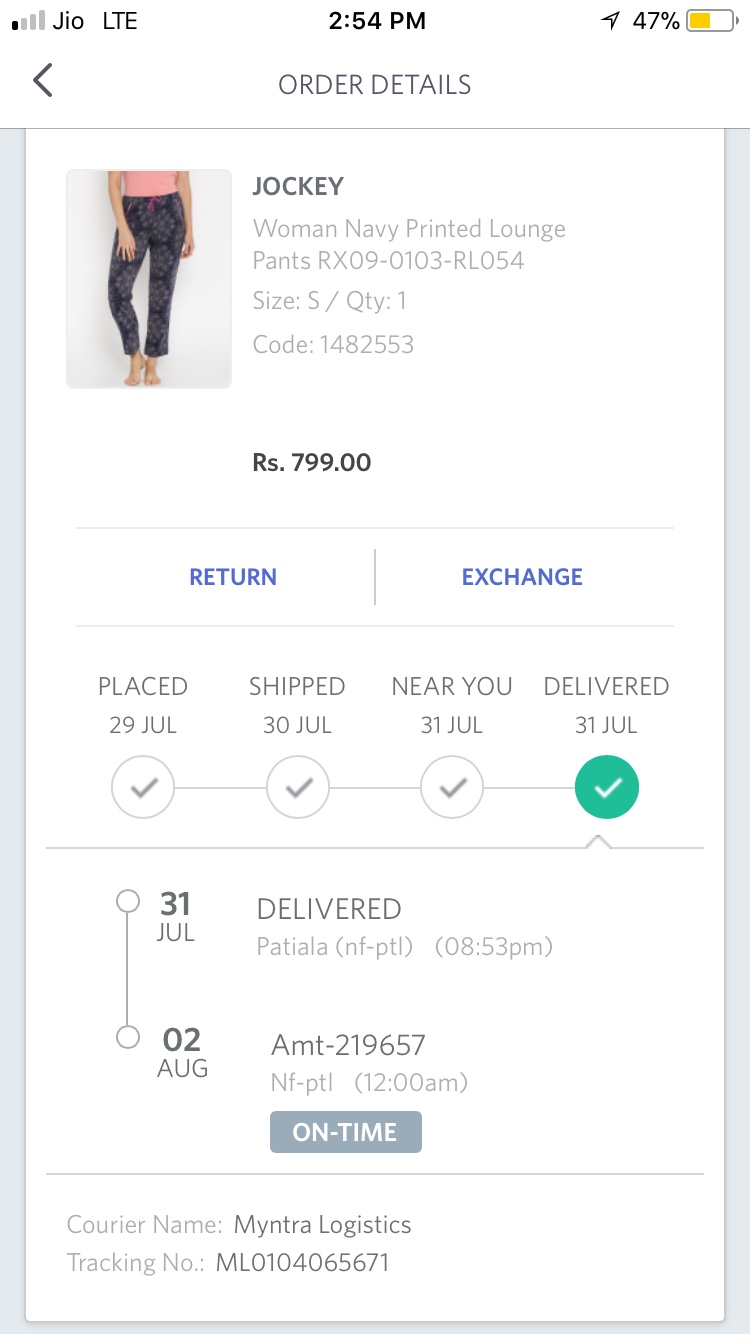Tap the RETURN button

(x=233, y=577)
